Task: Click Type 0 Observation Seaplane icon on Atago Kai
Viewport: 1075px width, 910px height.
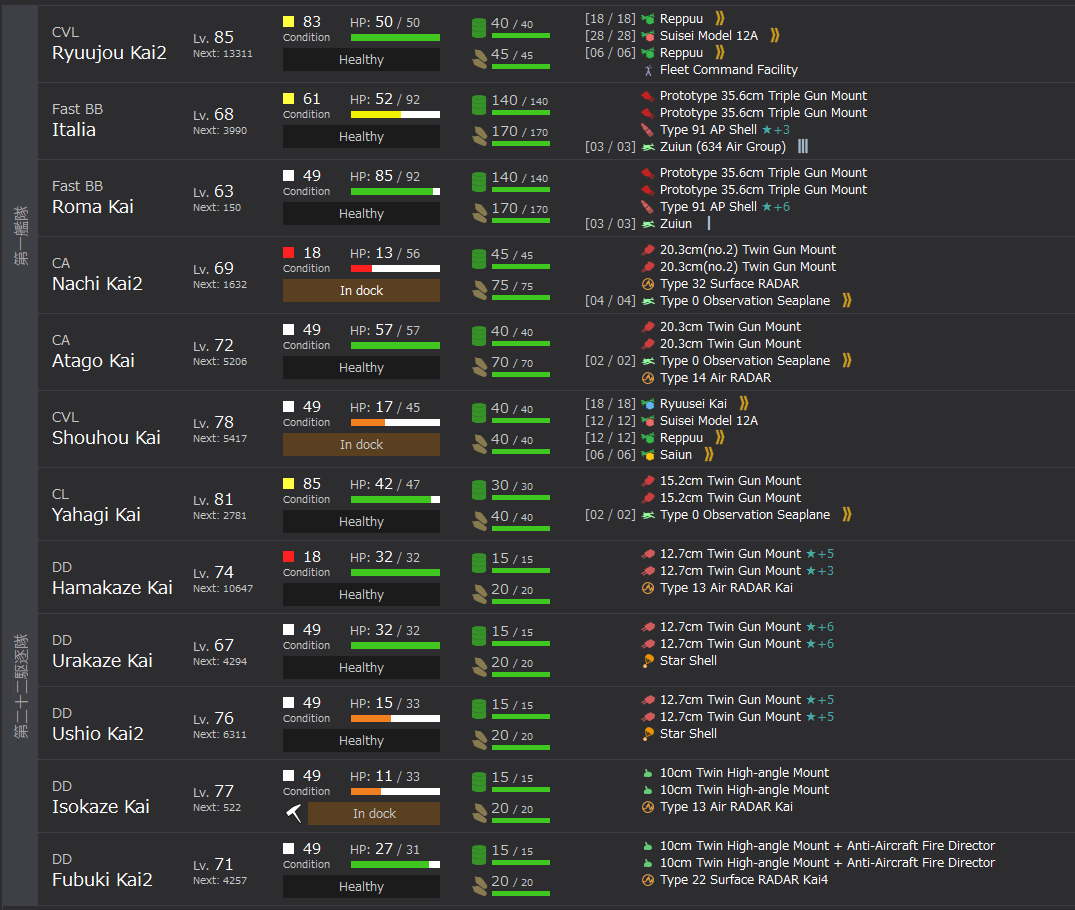Action: (648, 361)
